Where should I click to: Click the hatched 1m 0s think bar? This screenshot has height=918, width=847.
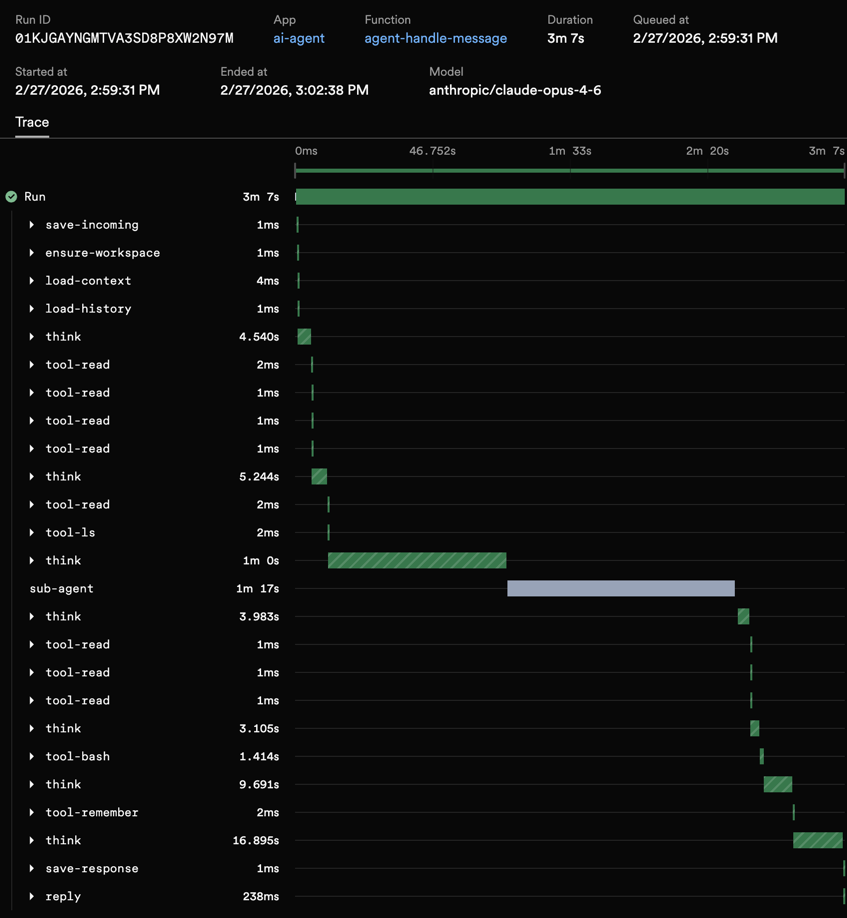(x=417, y=560)
